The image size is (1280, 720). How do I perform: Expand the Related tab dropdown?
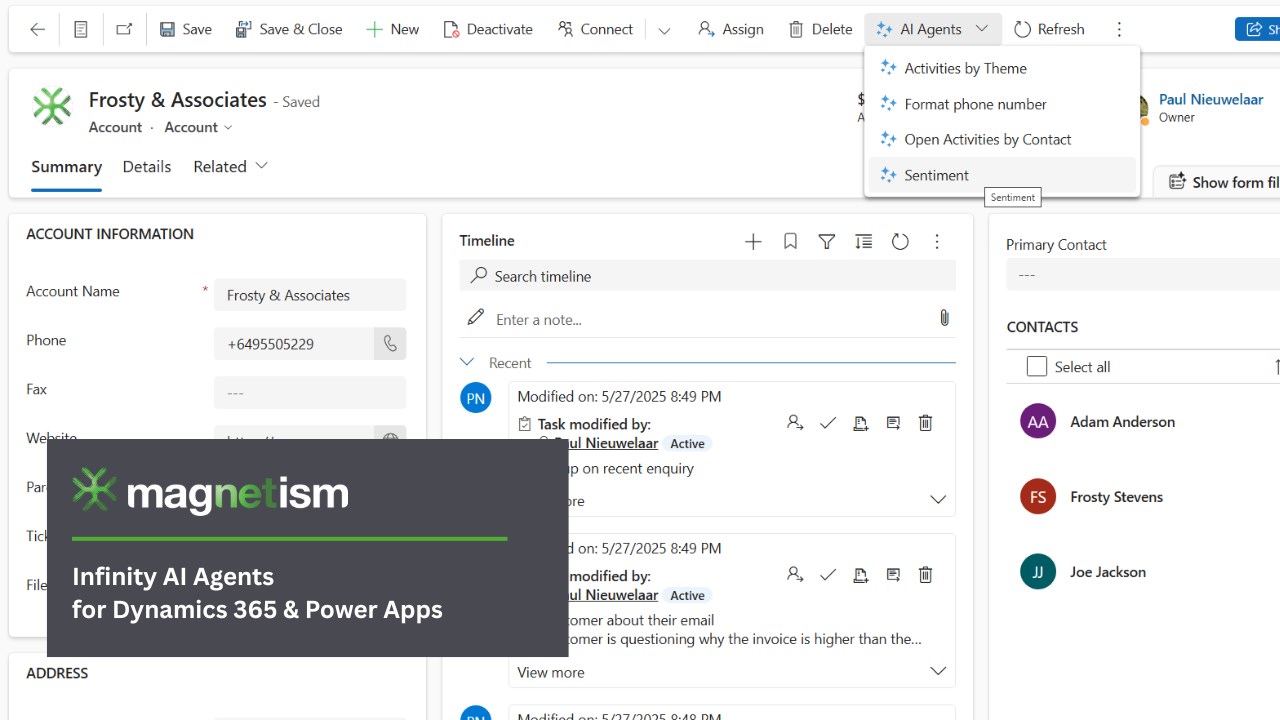click(x=231, y=167)
